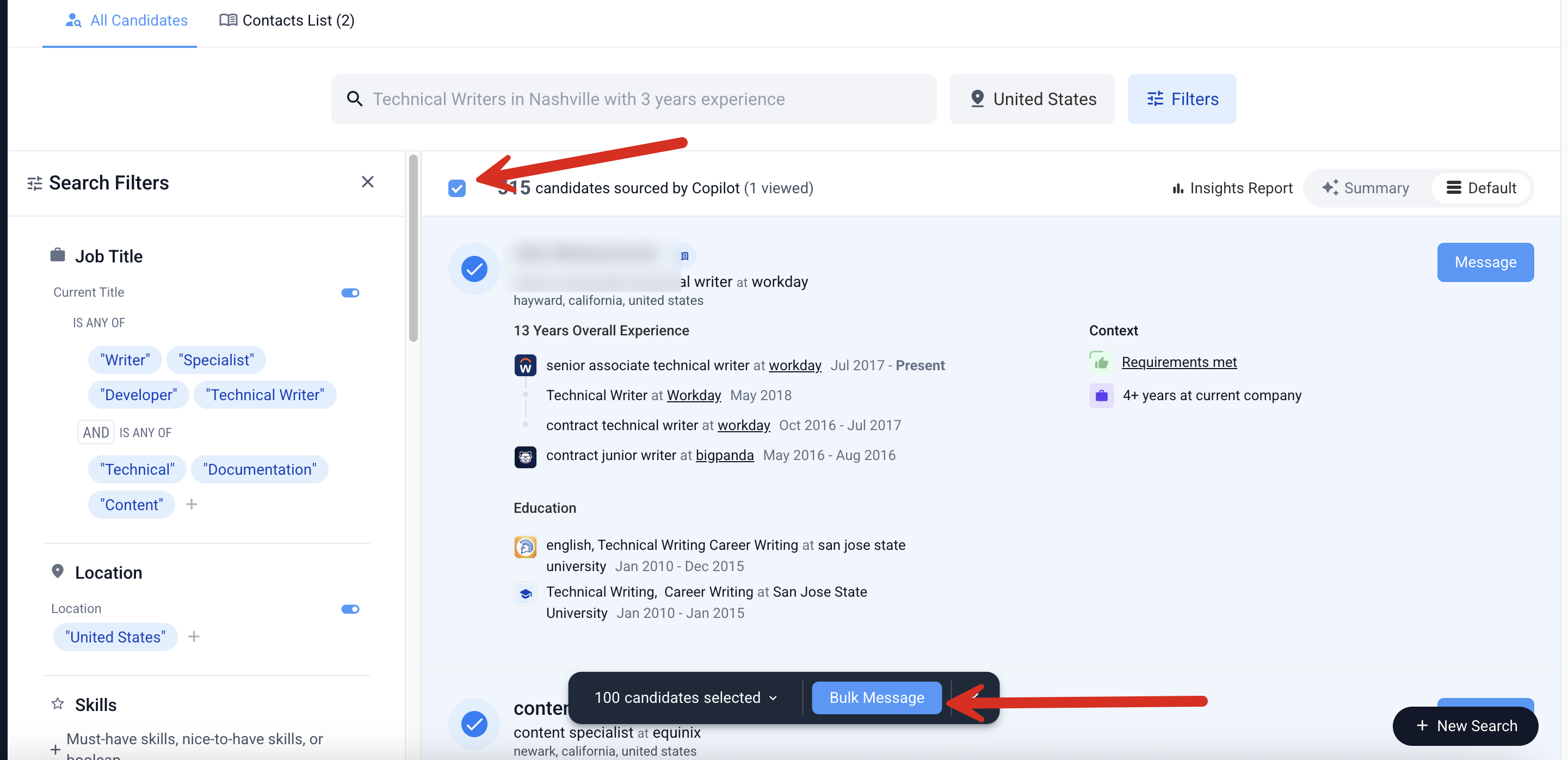Open the bigpanda company link
The width and height of the screenshot is (1568, 760).
coord(724,455)
